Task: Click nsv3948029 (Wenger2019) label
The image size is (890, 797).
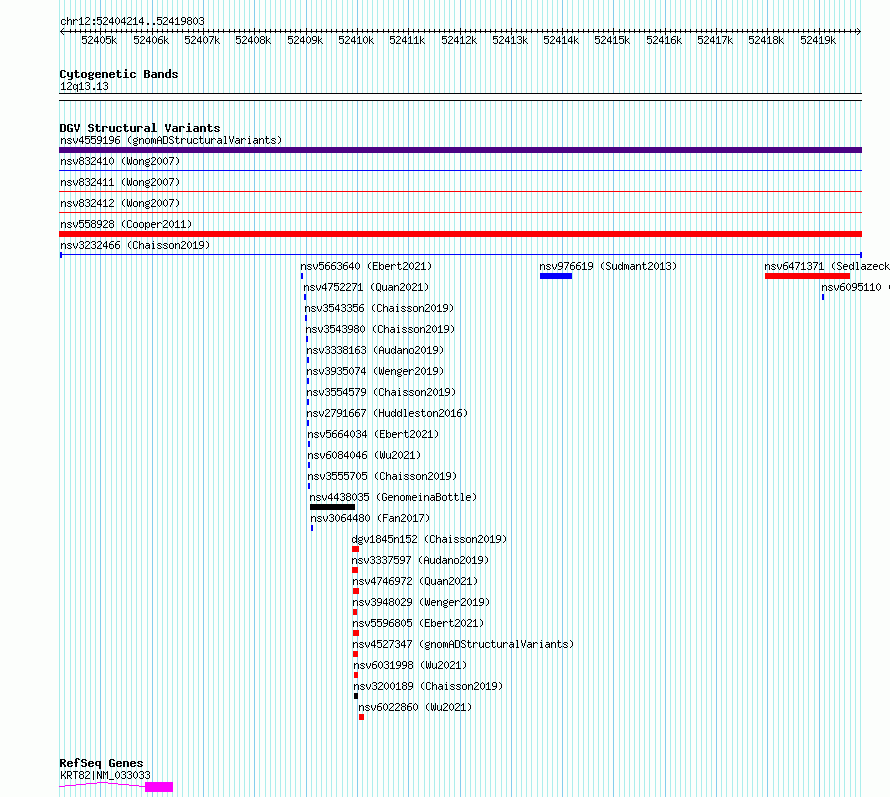Action: (x=421, y=602)
